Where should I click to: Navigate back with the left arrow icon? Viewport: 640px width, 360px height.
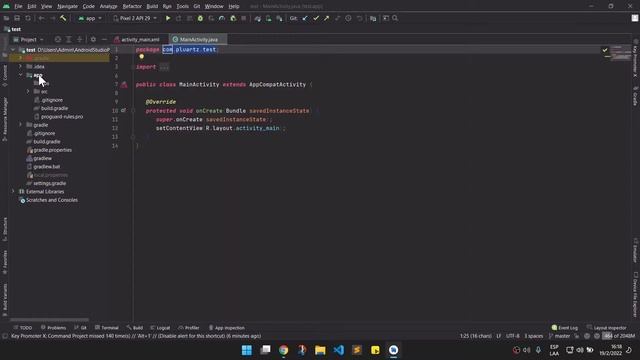click(41, 18)
